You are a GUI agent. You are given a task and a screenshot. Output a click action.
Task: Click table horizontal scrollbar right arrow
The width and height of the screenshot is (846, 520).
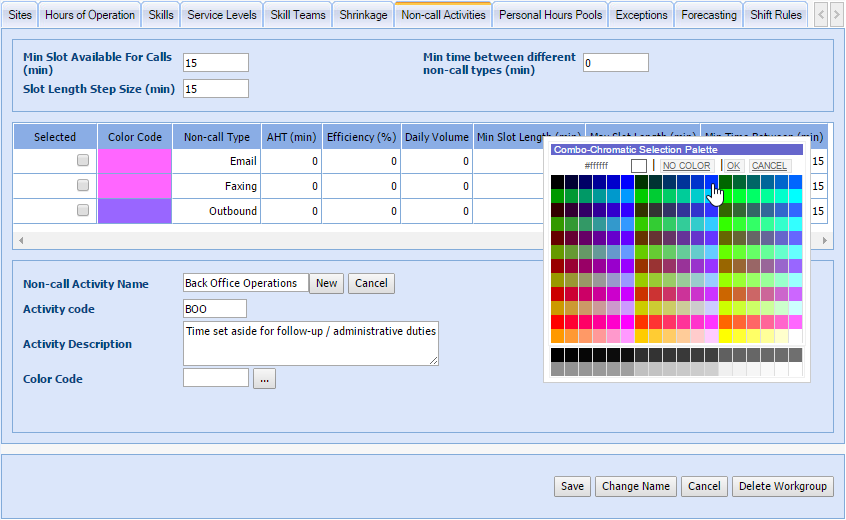(824, 241)
